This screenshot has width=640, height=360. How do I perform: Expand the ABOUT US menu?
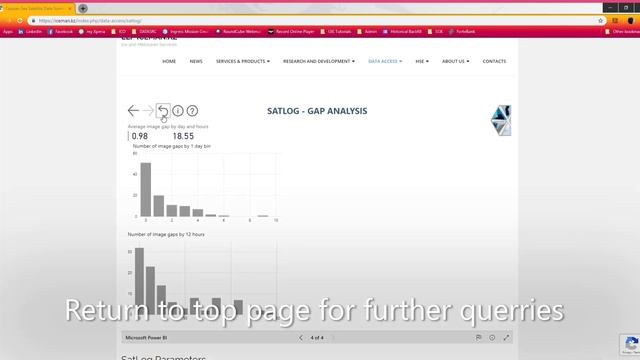456,61
